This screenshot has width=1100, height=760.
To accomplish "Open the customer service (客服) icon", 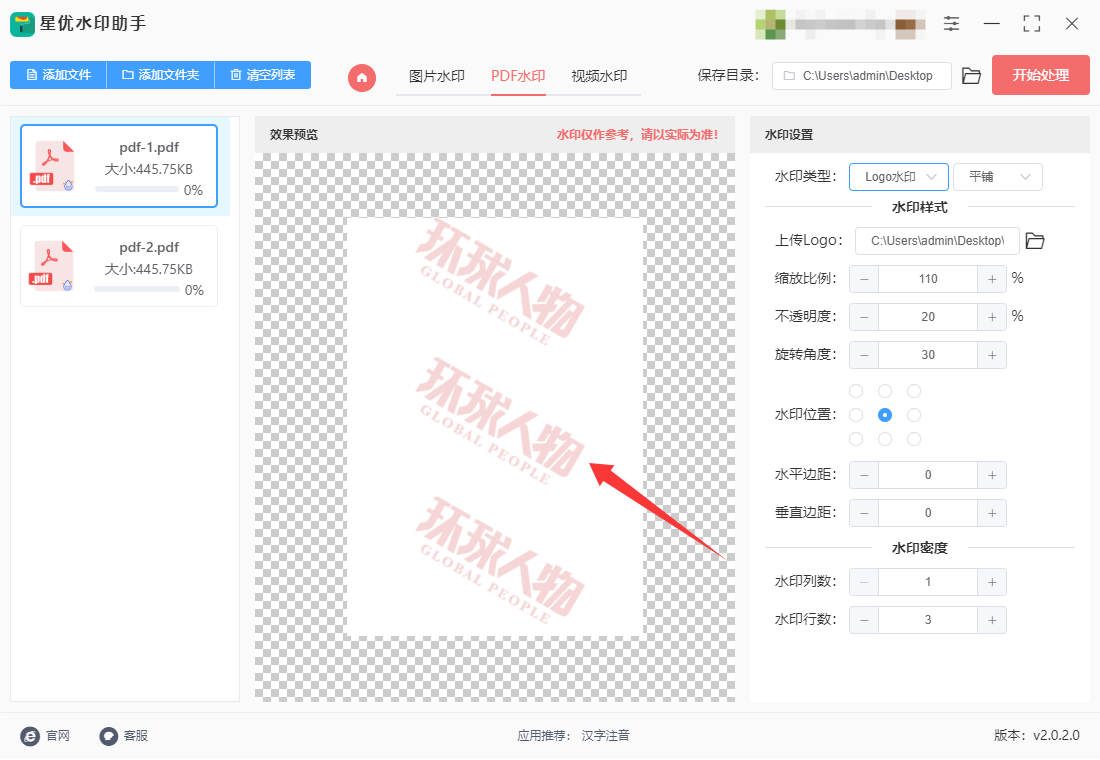I will (x=108, y=735).
